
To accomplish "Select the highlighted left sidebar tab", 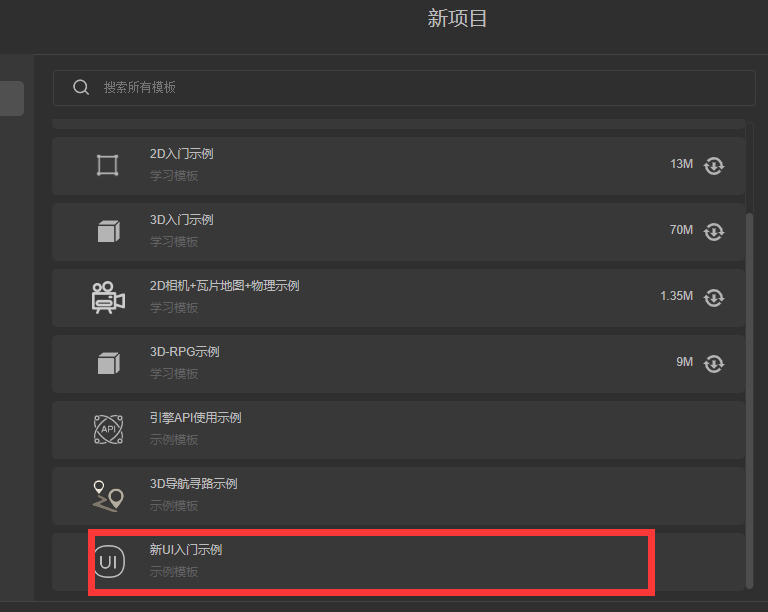I will pyautogui.click(x=12, y=98).
